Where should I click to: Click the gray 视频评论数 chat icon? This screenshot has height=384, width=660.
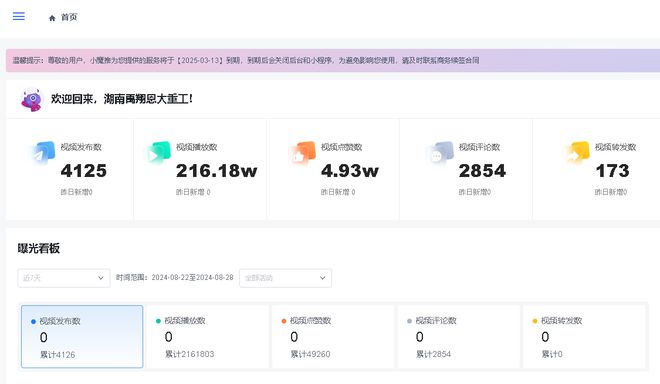442,152
